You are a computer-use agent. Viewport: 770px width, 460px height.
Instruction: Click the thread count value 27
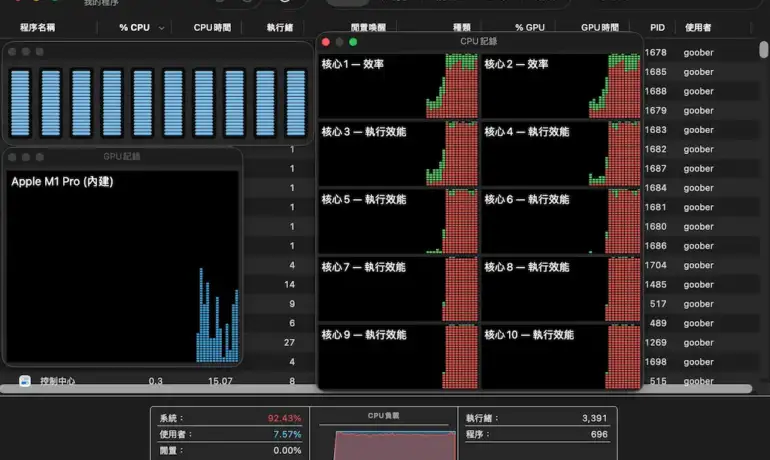point(289,343)
